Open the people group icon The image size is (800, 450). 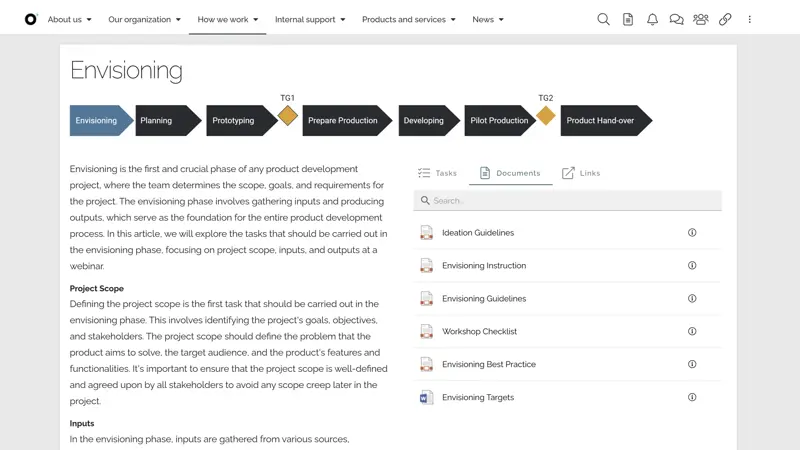[701, 19]
